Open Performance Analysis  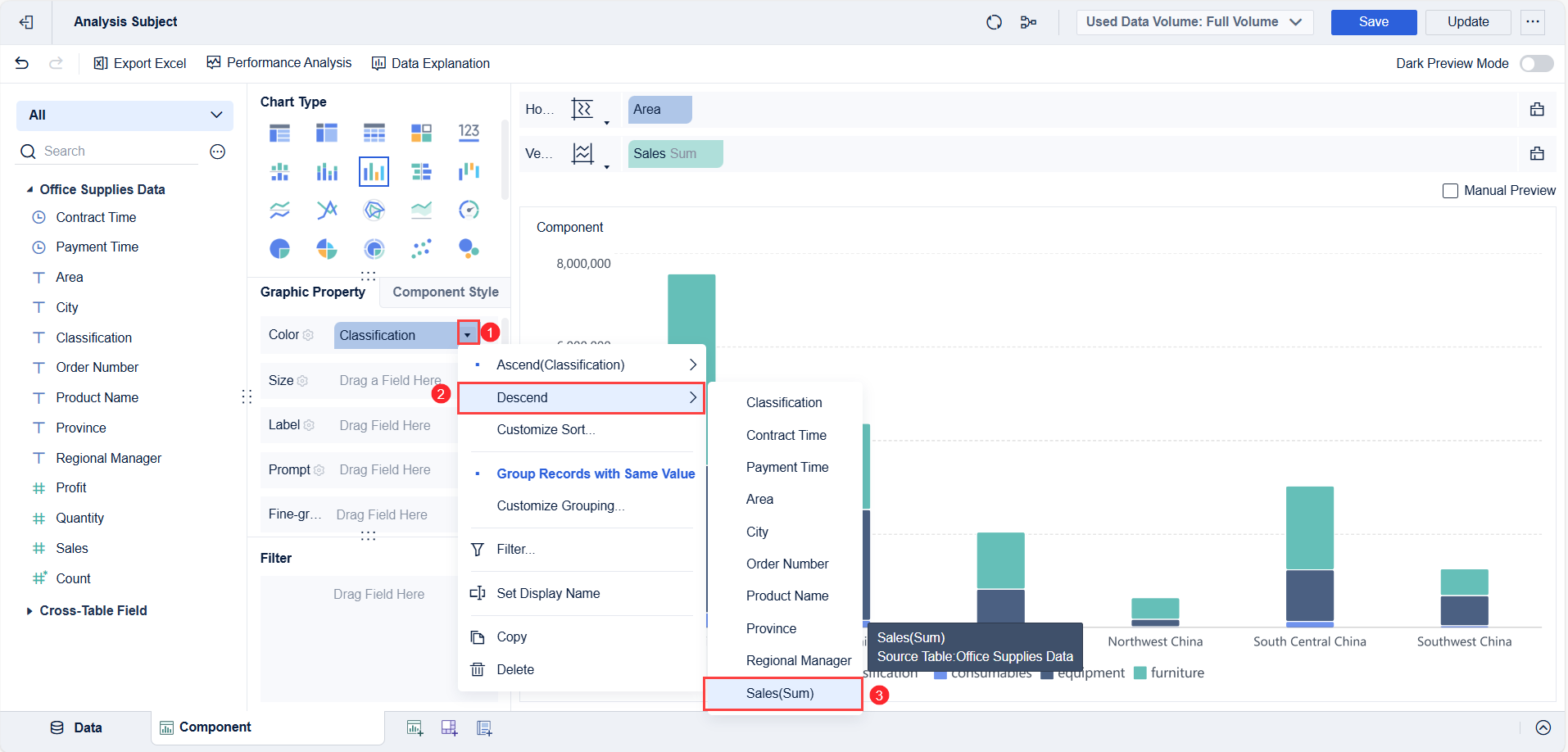point(279,63)
